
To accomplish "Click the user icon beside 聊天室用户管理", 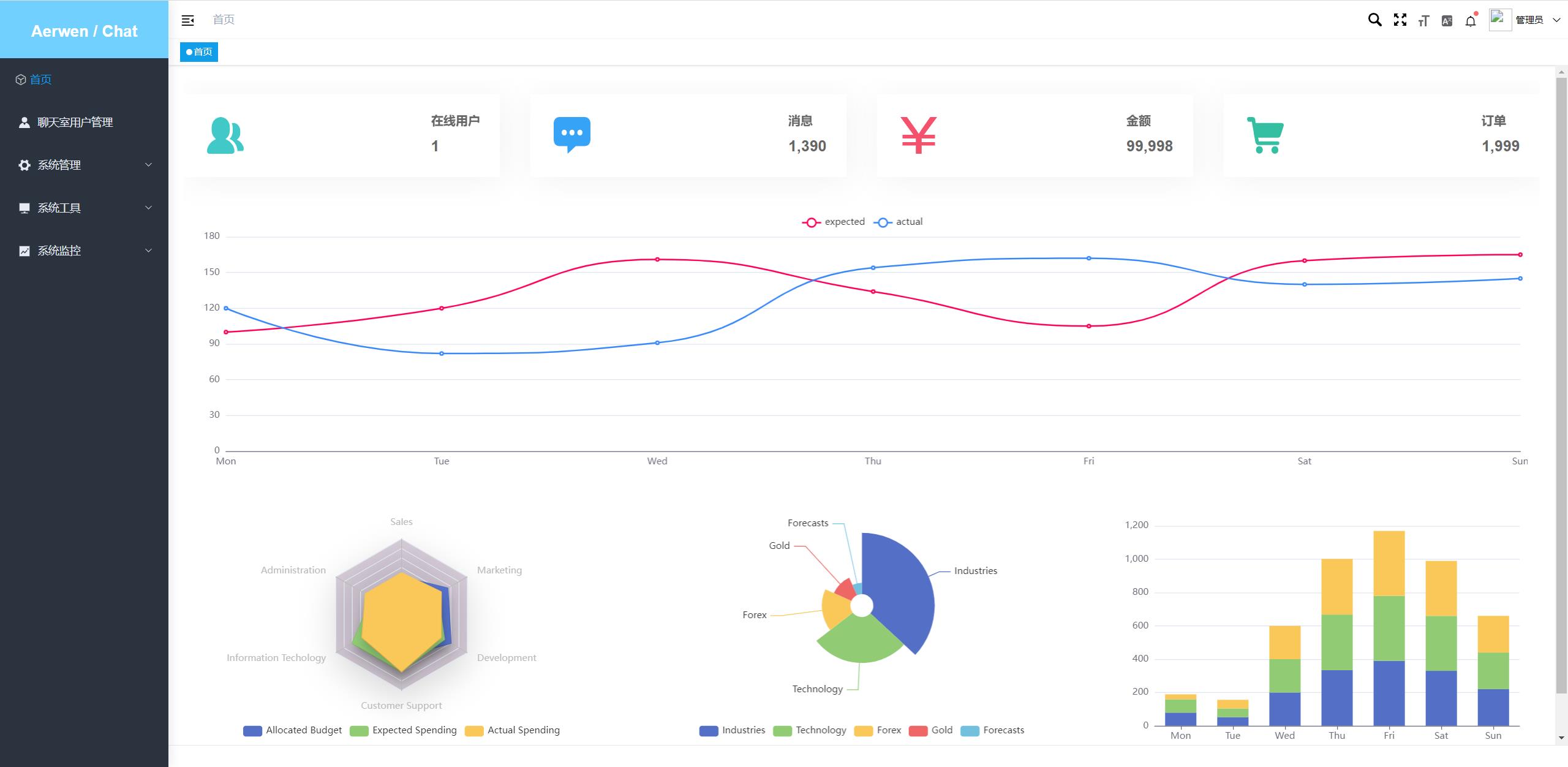I will point(24,123).
